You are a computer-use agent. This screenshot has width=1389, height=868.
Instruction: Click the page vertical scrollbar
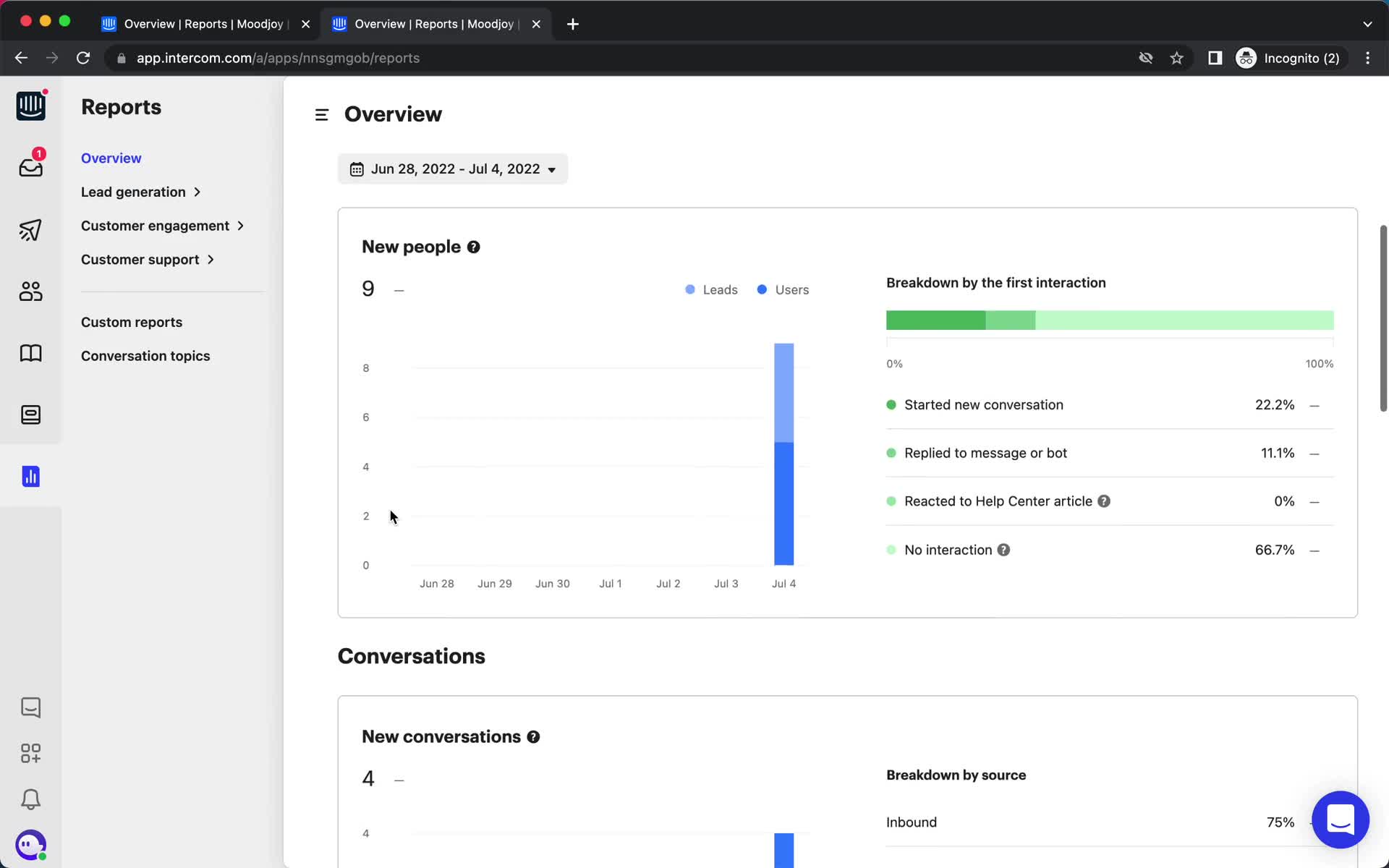(1383, 318)
